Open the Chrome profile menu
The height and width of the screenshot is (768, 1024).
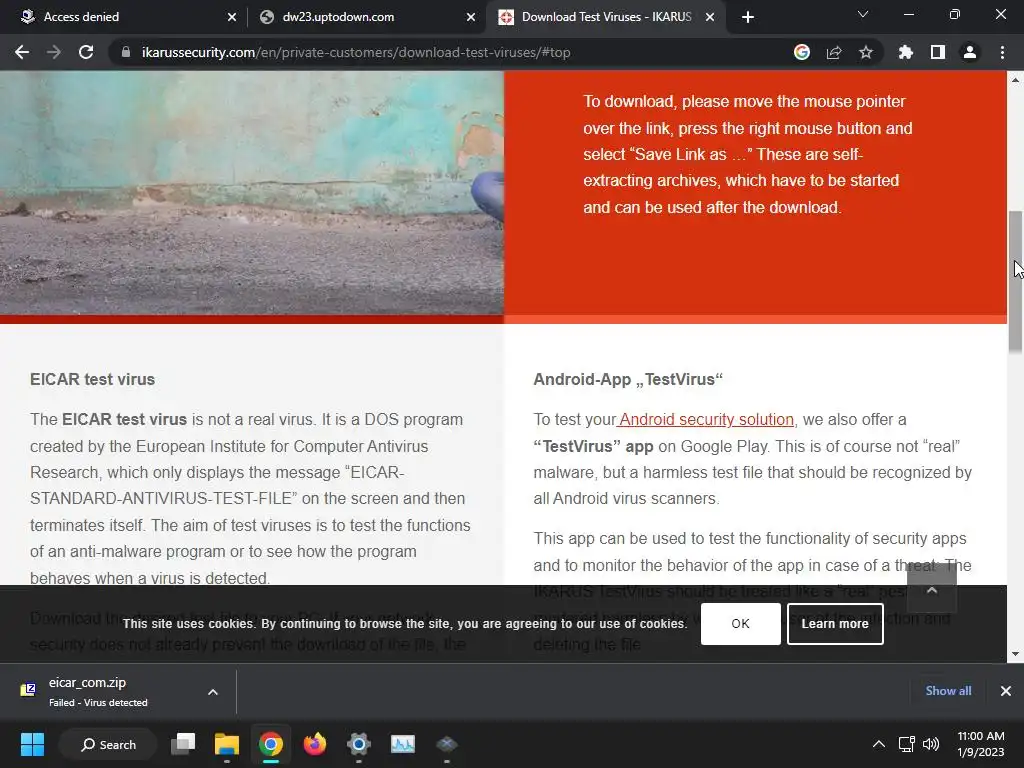pyautogui.click(x=970, y=52)
